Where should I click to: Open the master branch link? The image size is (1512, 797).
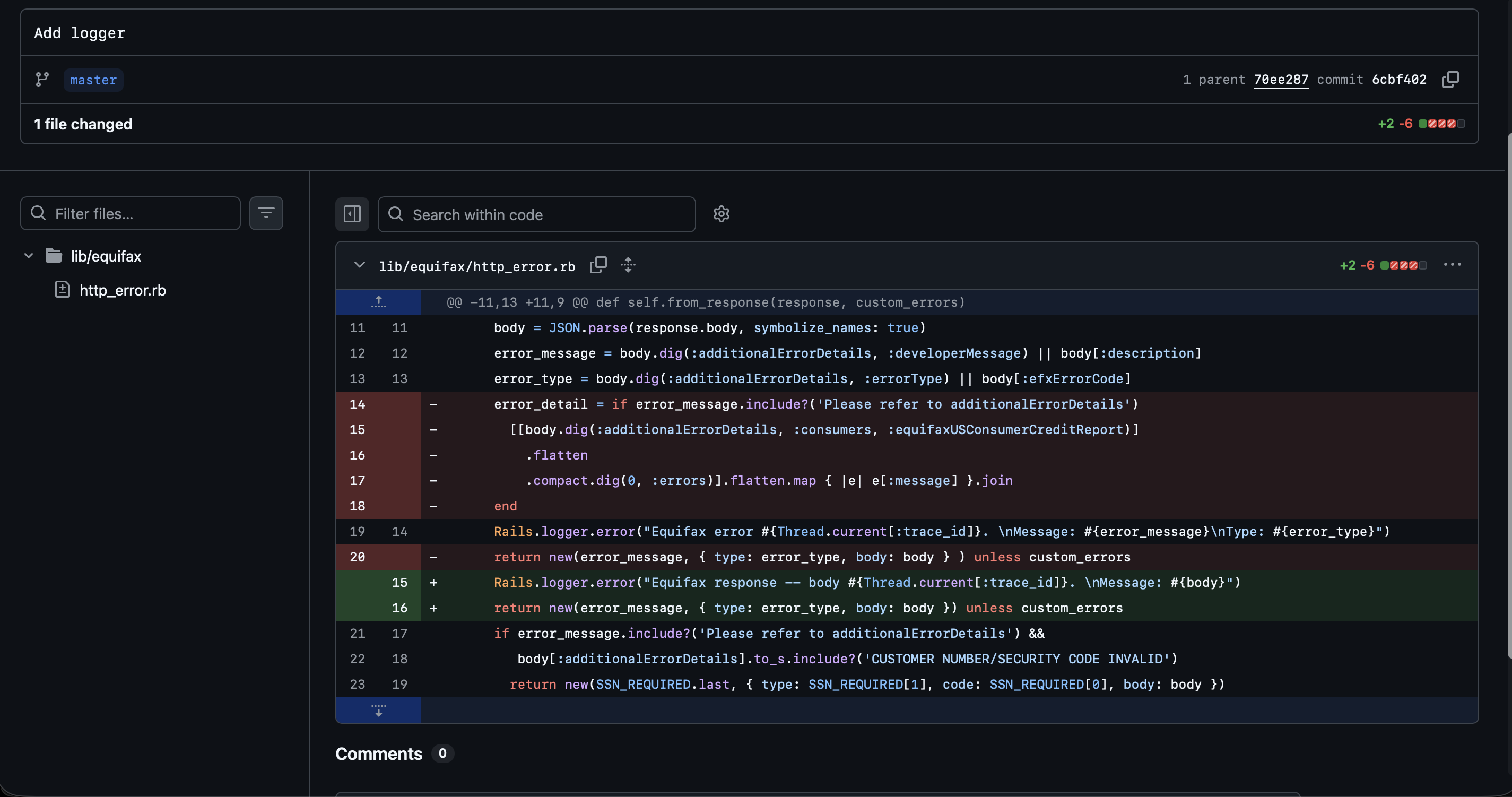click(93, 80)
